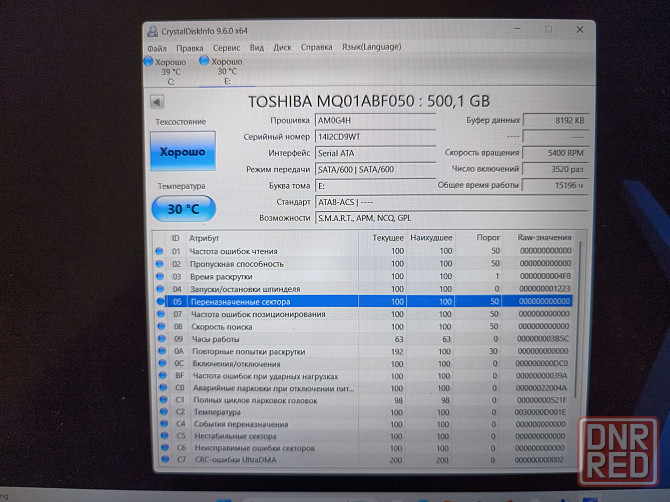The image size is (670, 502).
Task: Select row C4 События переназначения
Action: click(x=364, y=424)
